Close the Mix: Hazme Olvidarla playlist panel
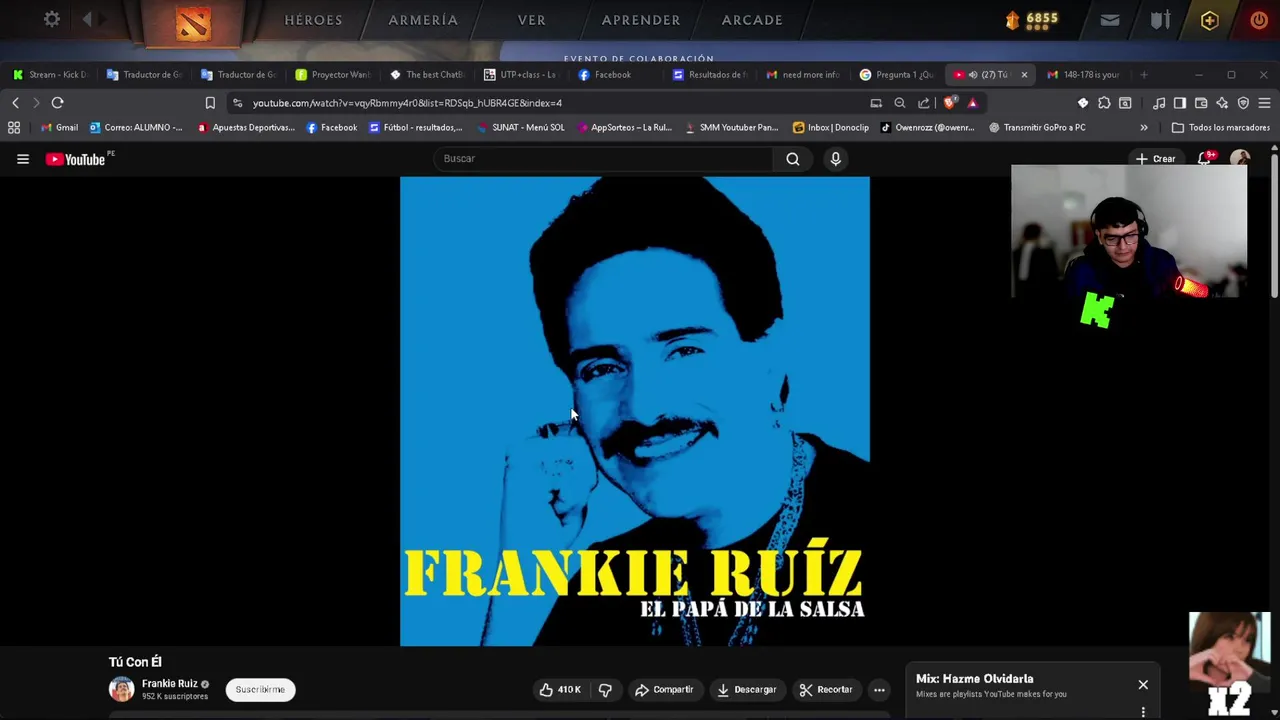This screenshot has height=720, width=1280. [1143, 685]
